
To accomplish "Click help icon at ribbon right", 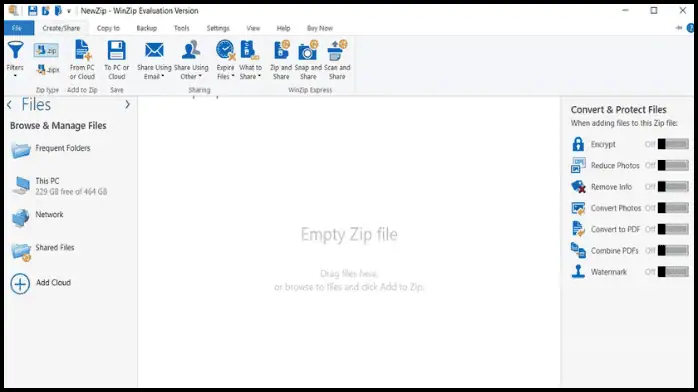I will click(691, 28).
